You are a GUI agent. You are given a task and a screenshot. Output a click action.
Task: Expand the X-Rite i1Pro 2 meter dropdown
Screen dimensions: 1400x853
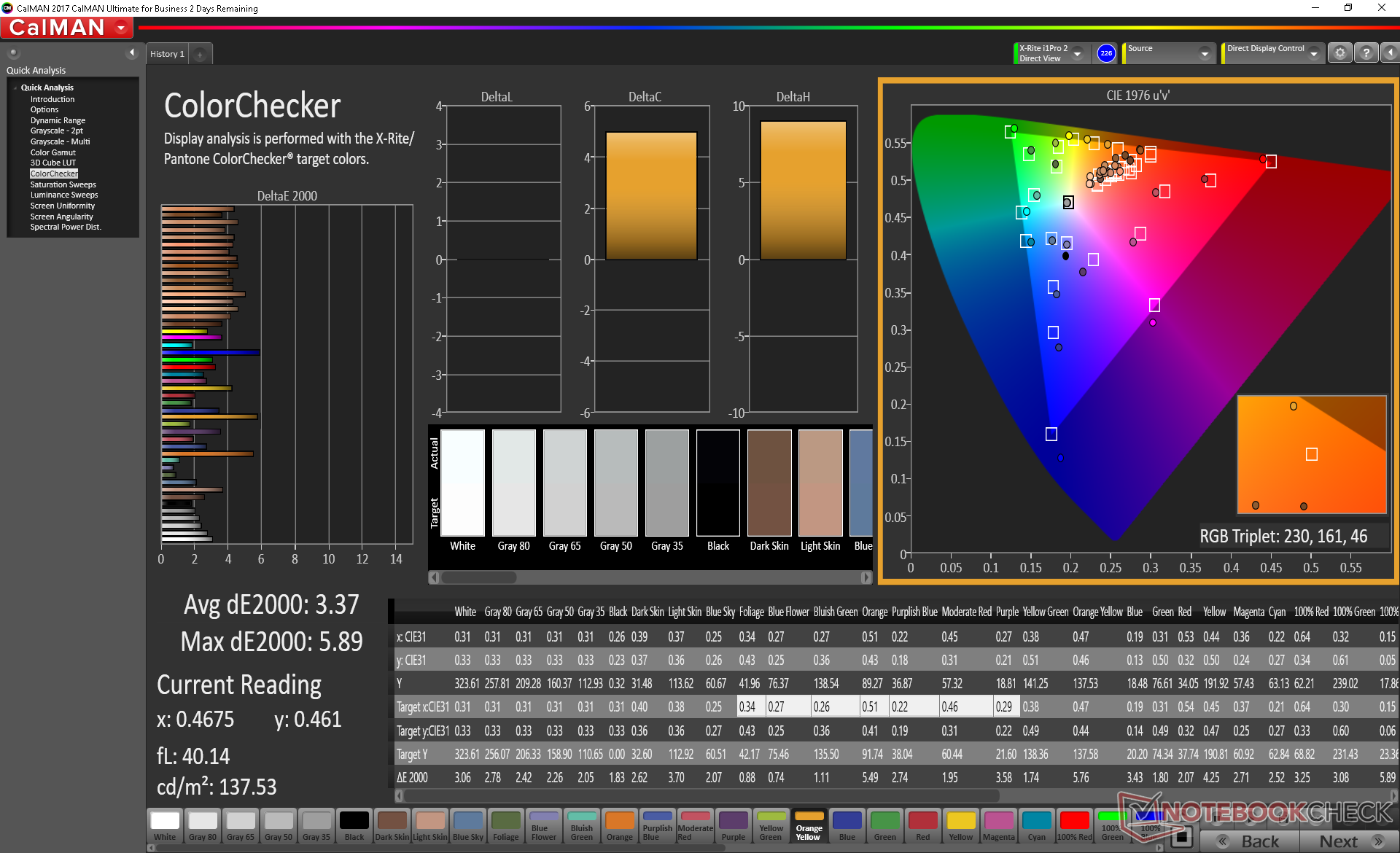[x=1077, y=53]
